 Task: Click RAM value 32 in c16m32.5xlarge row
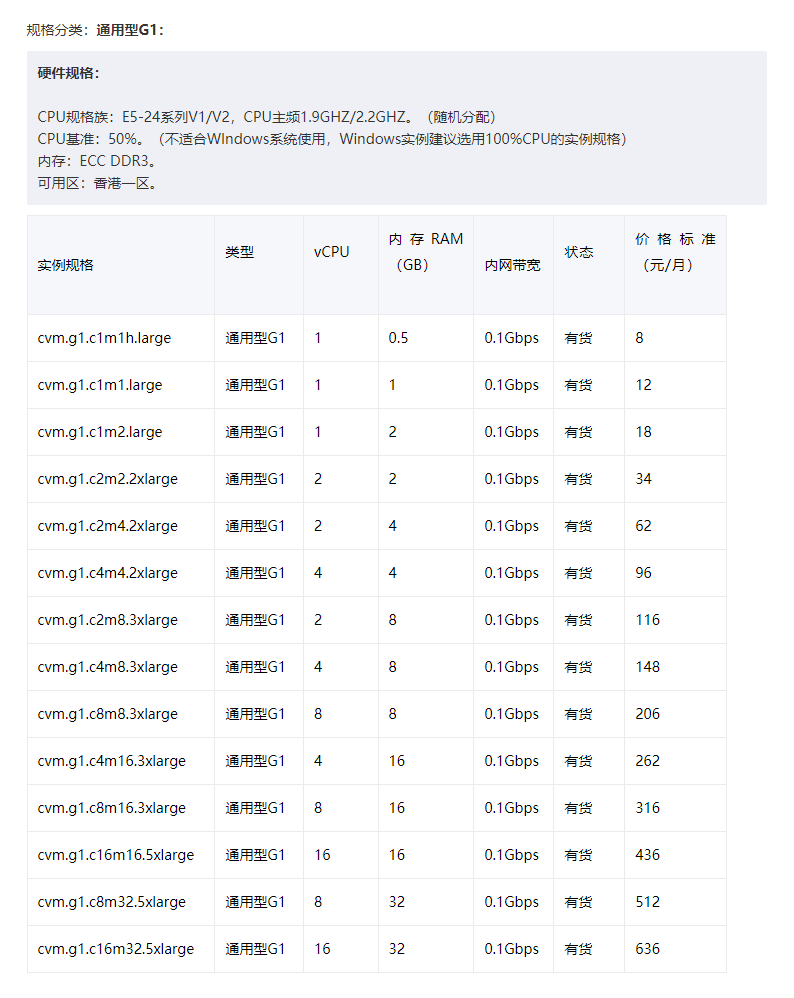pos(397,950)
